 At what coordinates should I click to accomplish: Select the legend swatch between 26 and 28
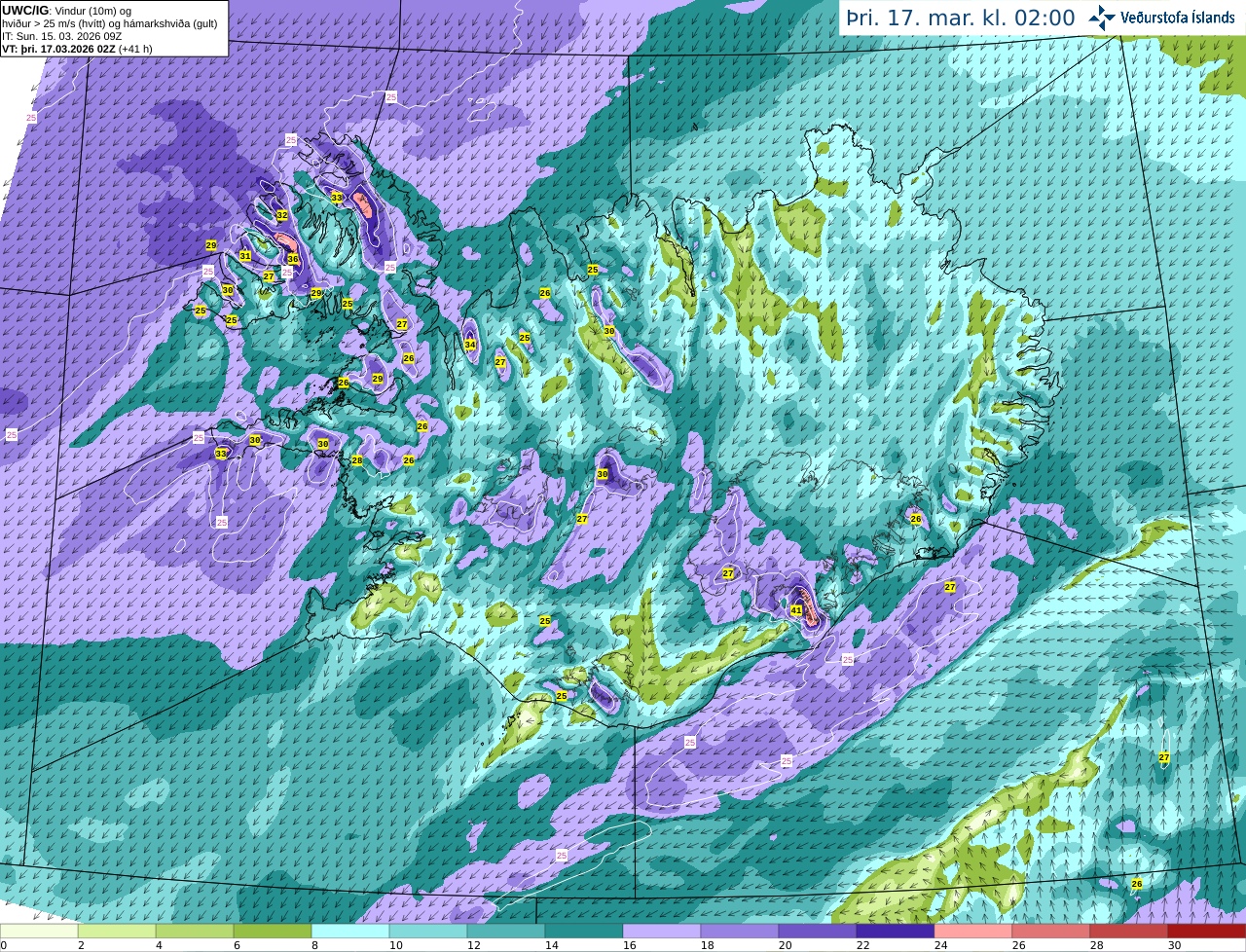click(1051, 931)
